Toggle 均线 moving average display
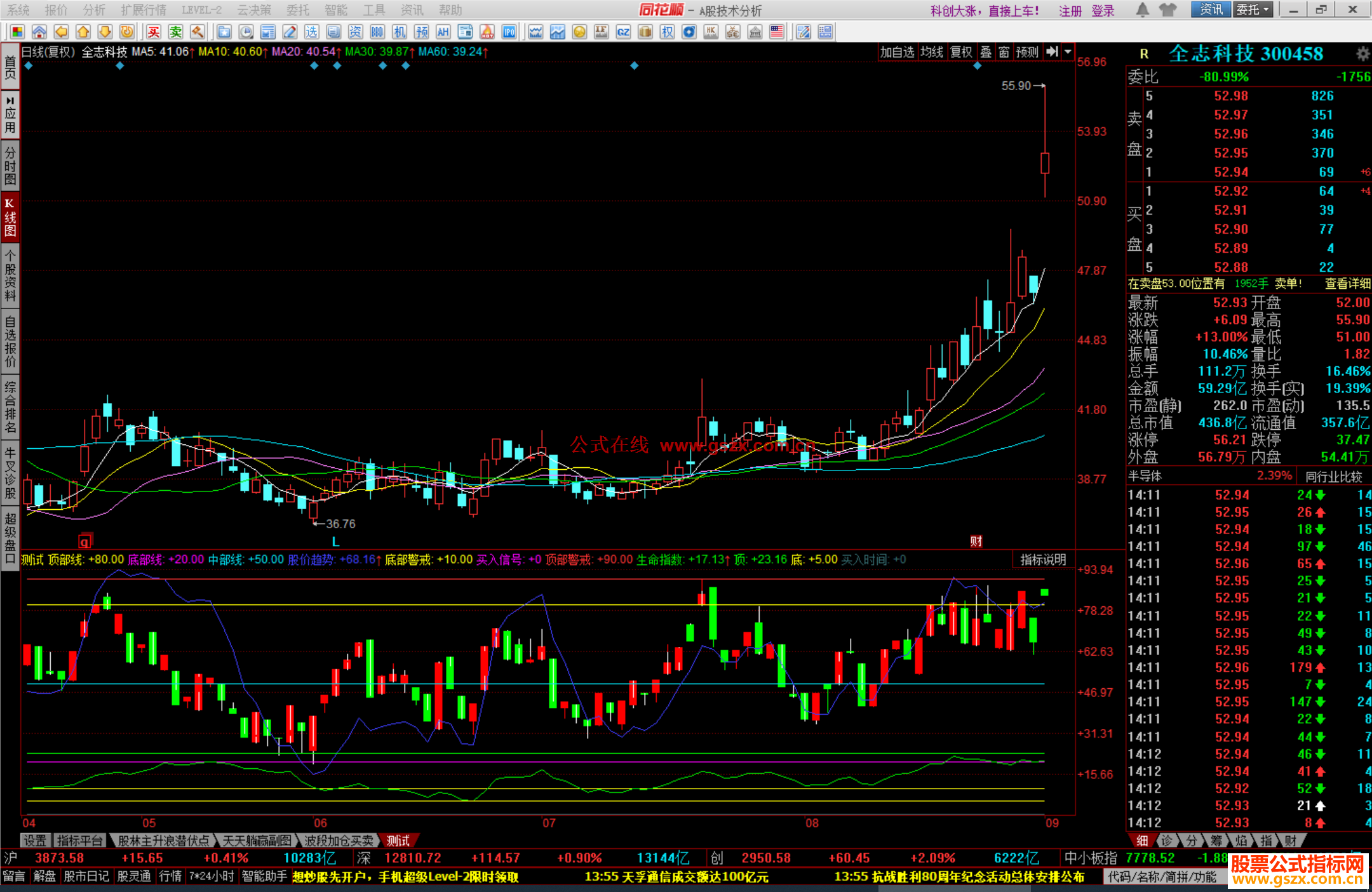Image resolution: width=1372 pixels, height=892 pixels. tap(932, 52)
